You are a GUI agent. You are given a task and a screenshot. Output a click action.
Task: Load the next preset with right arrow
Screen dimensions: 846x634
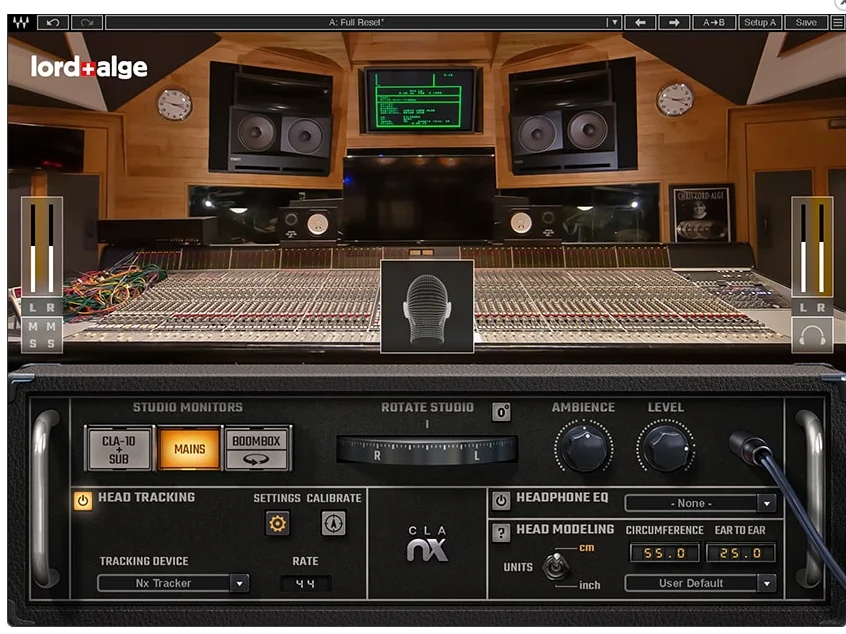(x=674, y=23)
